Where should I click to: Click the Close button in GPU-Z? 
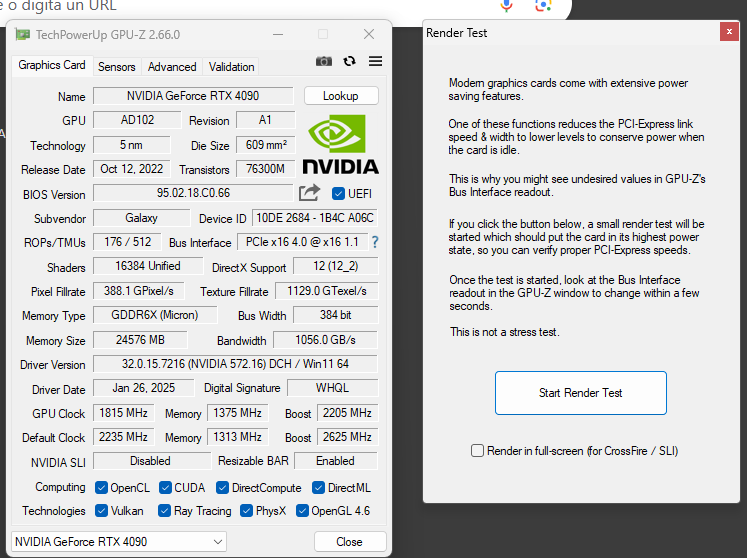pos(350,542)
